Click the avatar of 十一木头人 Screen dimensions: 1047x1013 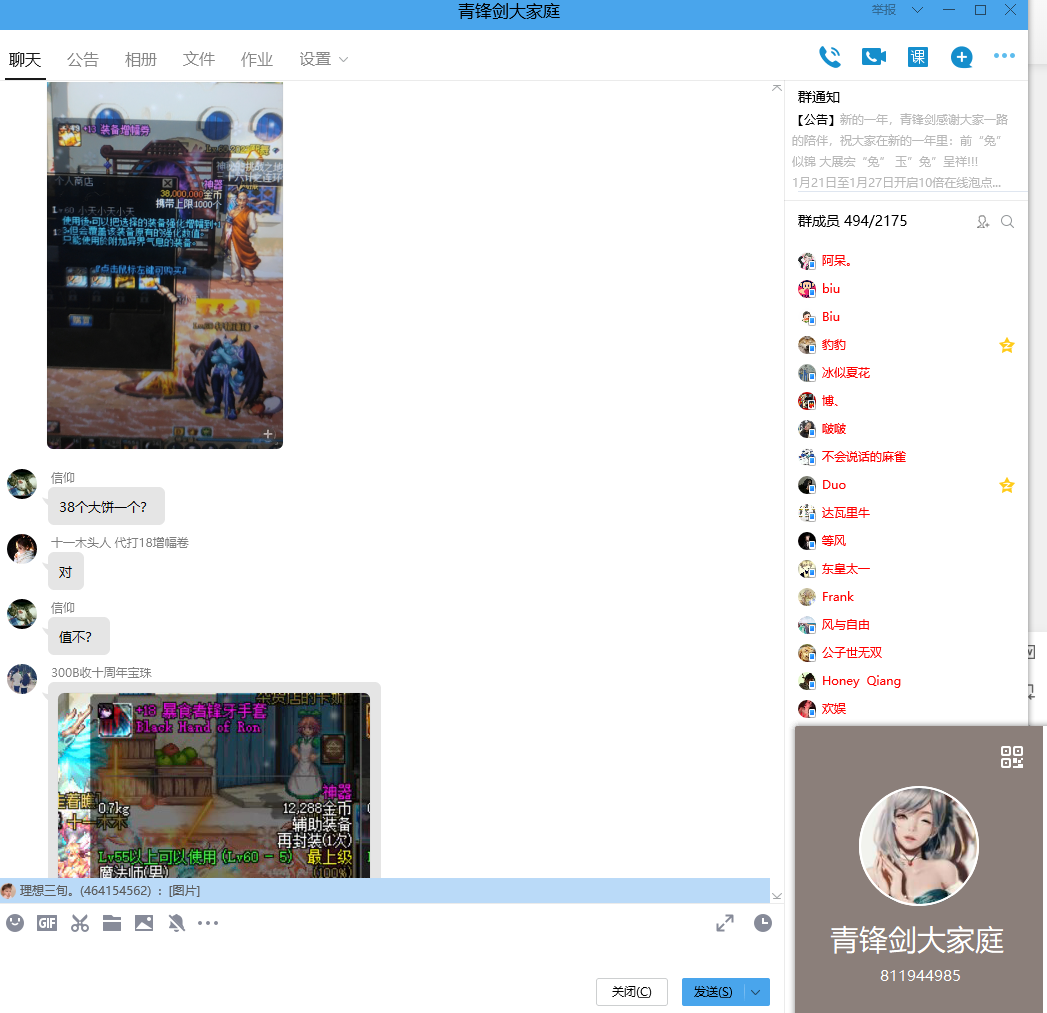click(x=22, y=549)
